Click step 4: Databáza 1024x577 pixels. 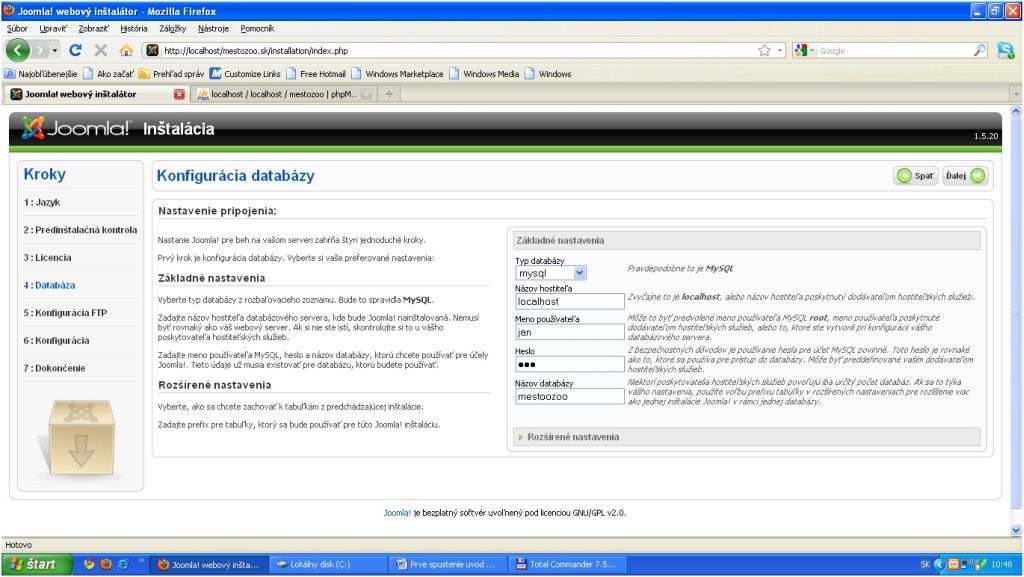(49, 285)
